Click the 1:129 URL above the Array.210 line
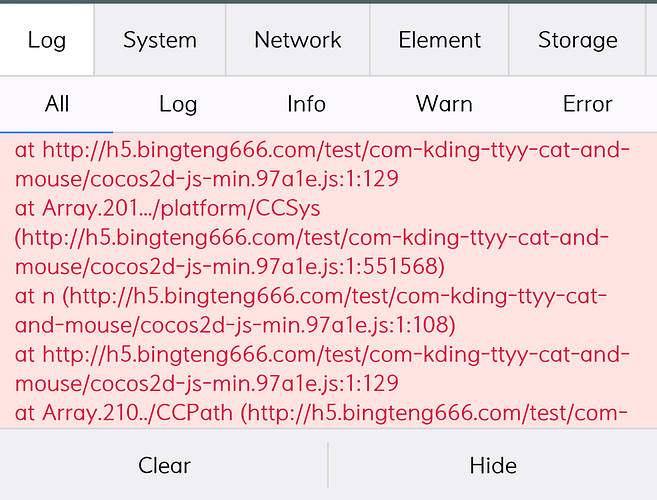The height and width of the screenshot is (500, 657). point(330,368)
